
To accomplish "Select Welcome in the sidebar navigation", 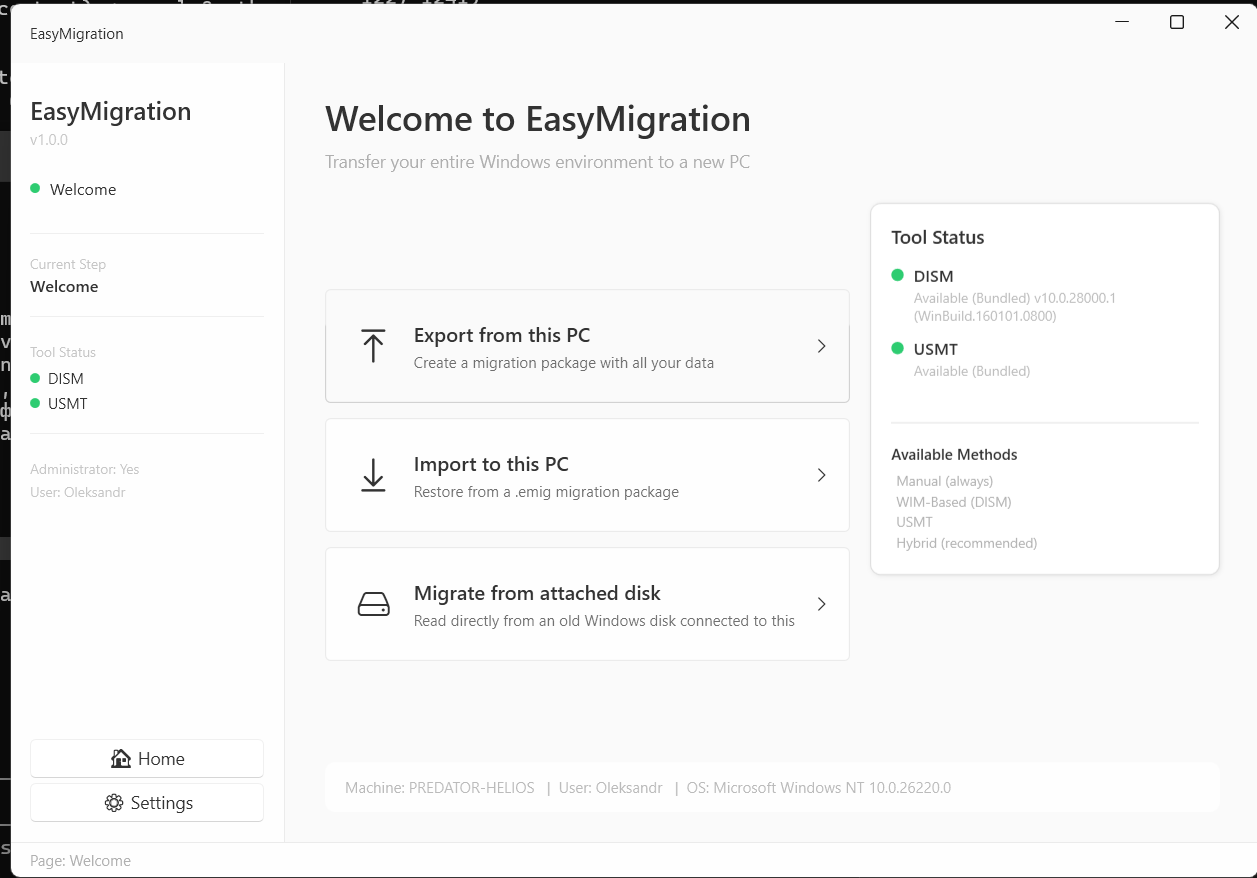I will pos(83,189).
